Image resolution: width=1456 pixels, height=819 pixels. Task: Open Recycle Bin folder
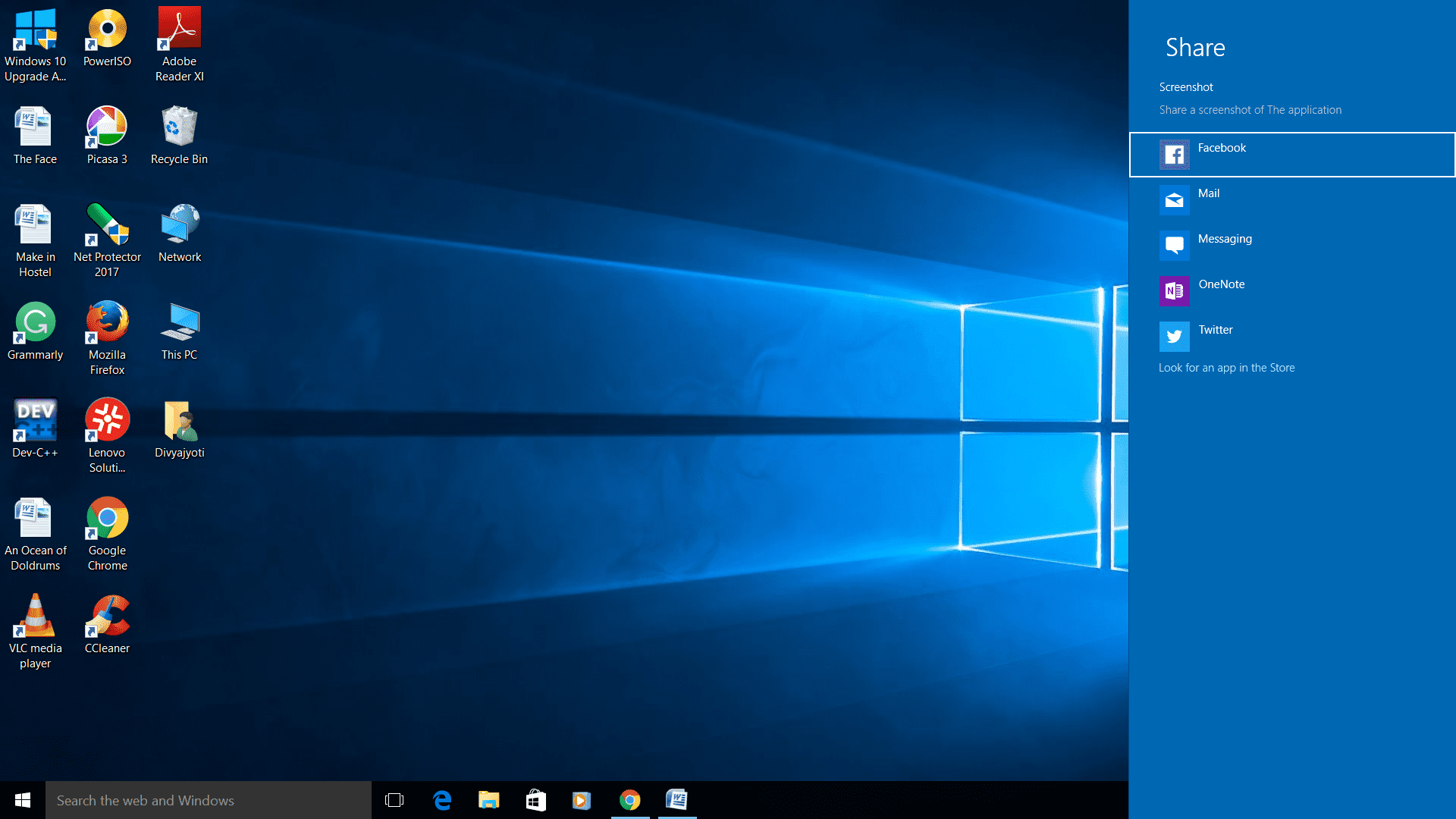coord(178,128)
